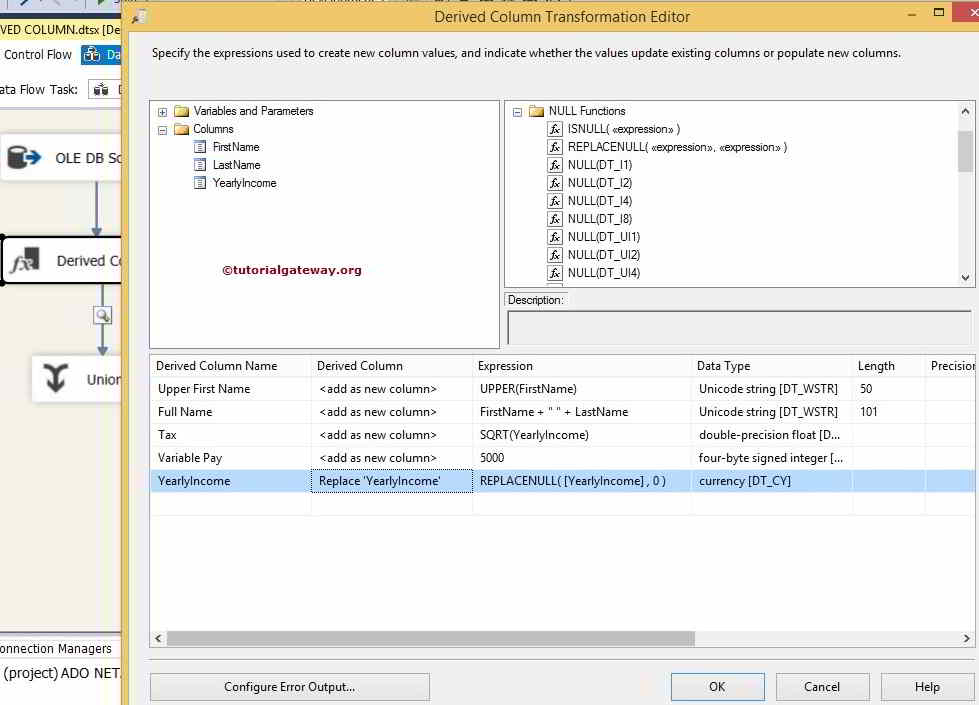Open Derived Column dropdown for Variable Pay row

(x=391, y=458)
